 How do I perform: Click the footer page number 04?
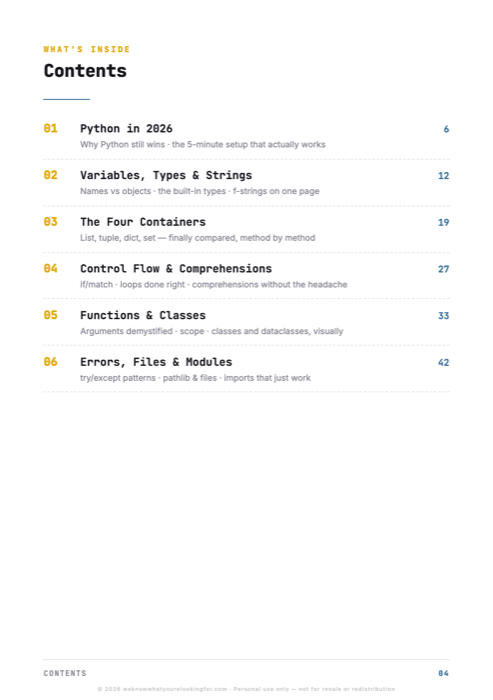tap(443, 673)
